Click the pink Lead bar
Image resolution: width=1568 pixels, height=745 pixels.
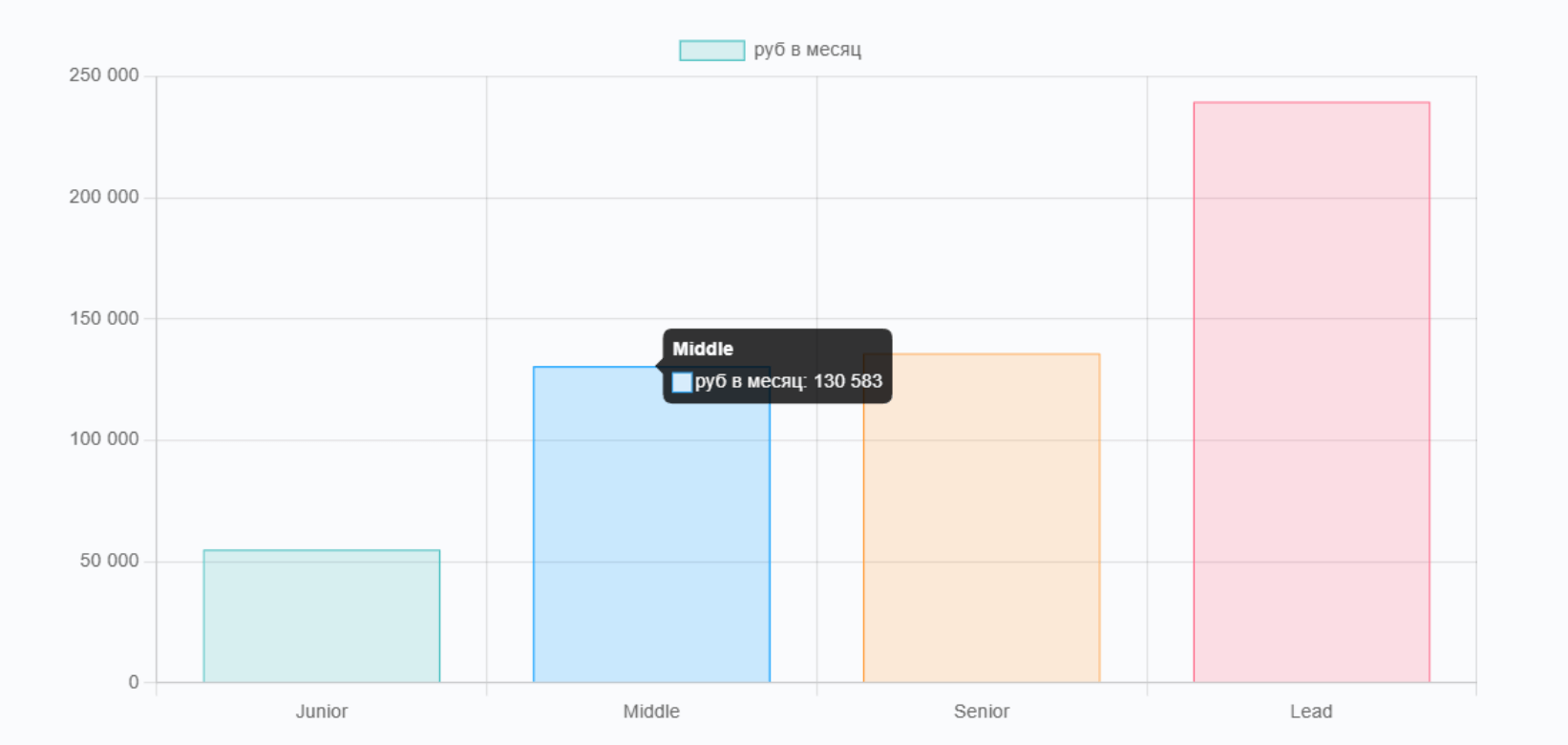[1311, 392]
